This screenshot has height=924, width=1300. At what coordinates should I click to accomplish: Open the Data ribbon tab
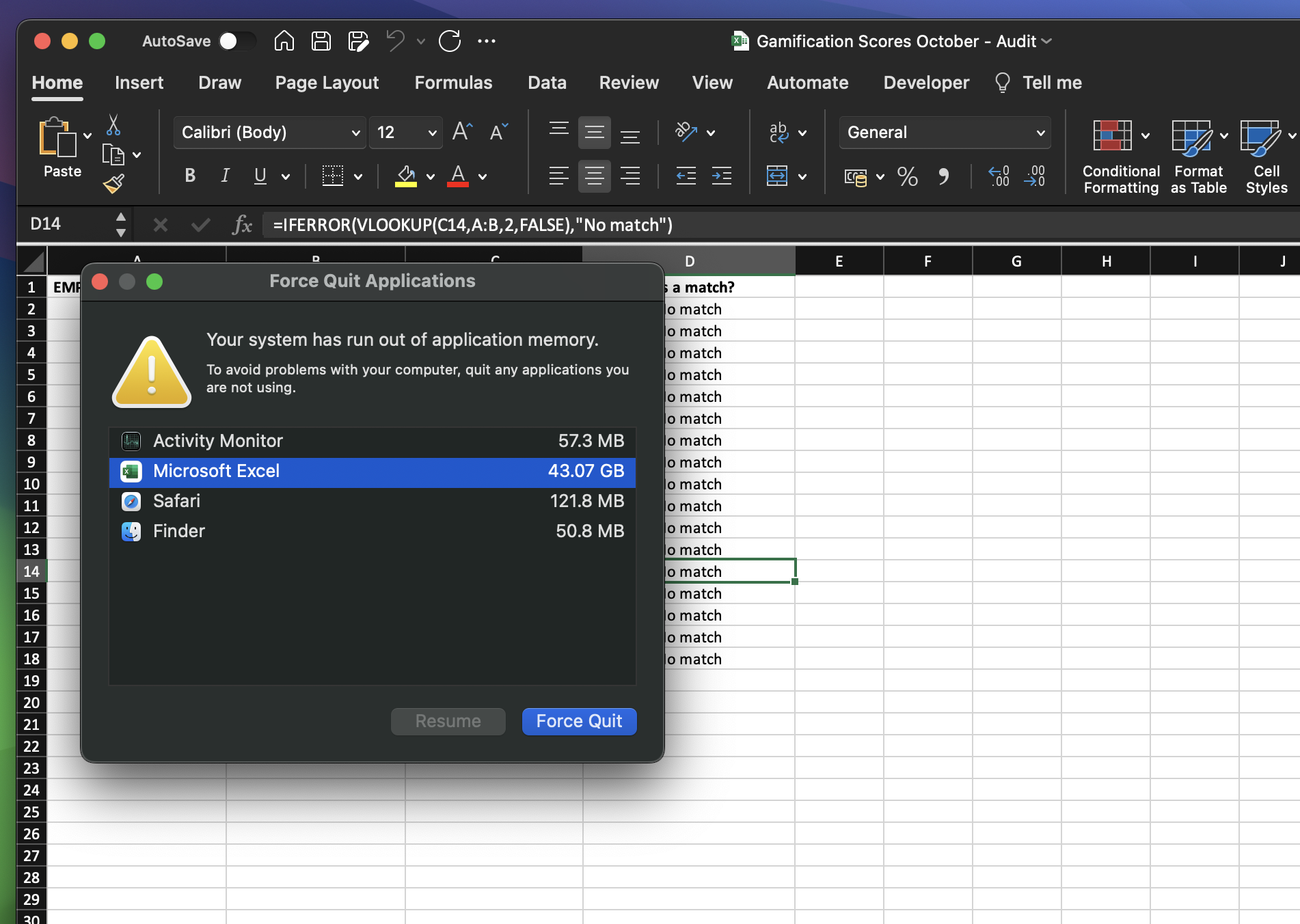pyautogui.click(x=547, y=83)
